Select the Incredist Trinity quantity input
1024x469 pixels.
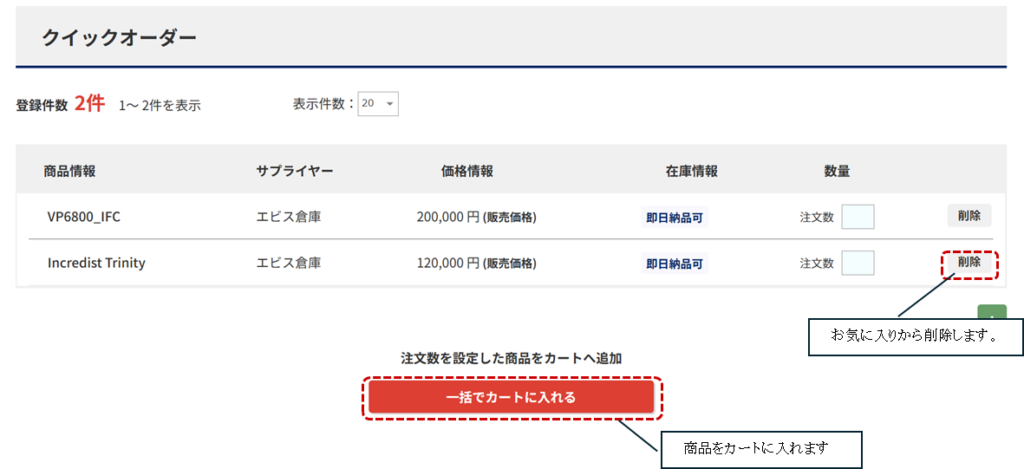(x=857, y=263)
